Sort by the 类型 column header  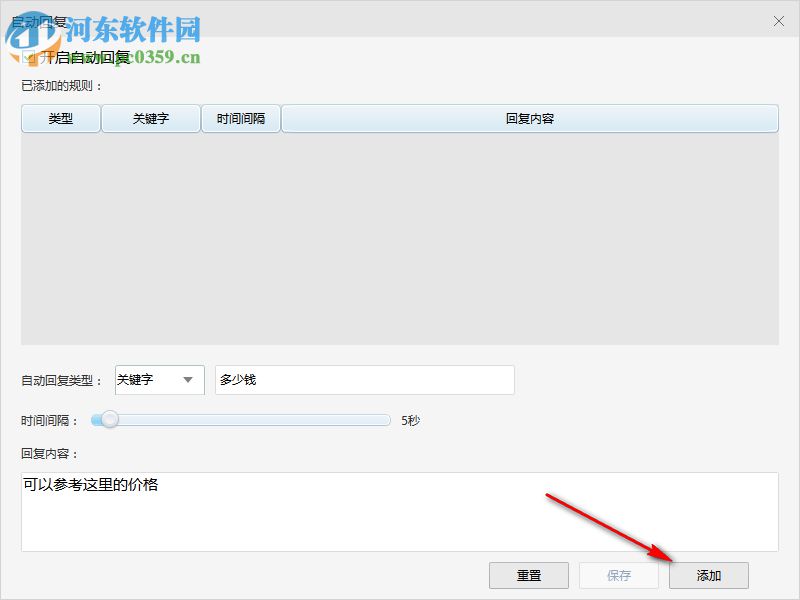pos(61,118)
